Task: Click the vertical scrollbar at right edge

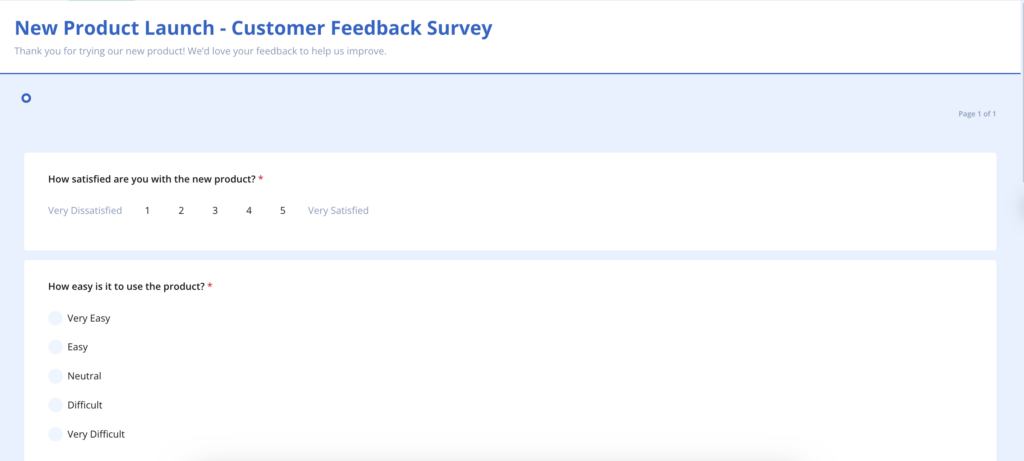Action: point(1022,91)
